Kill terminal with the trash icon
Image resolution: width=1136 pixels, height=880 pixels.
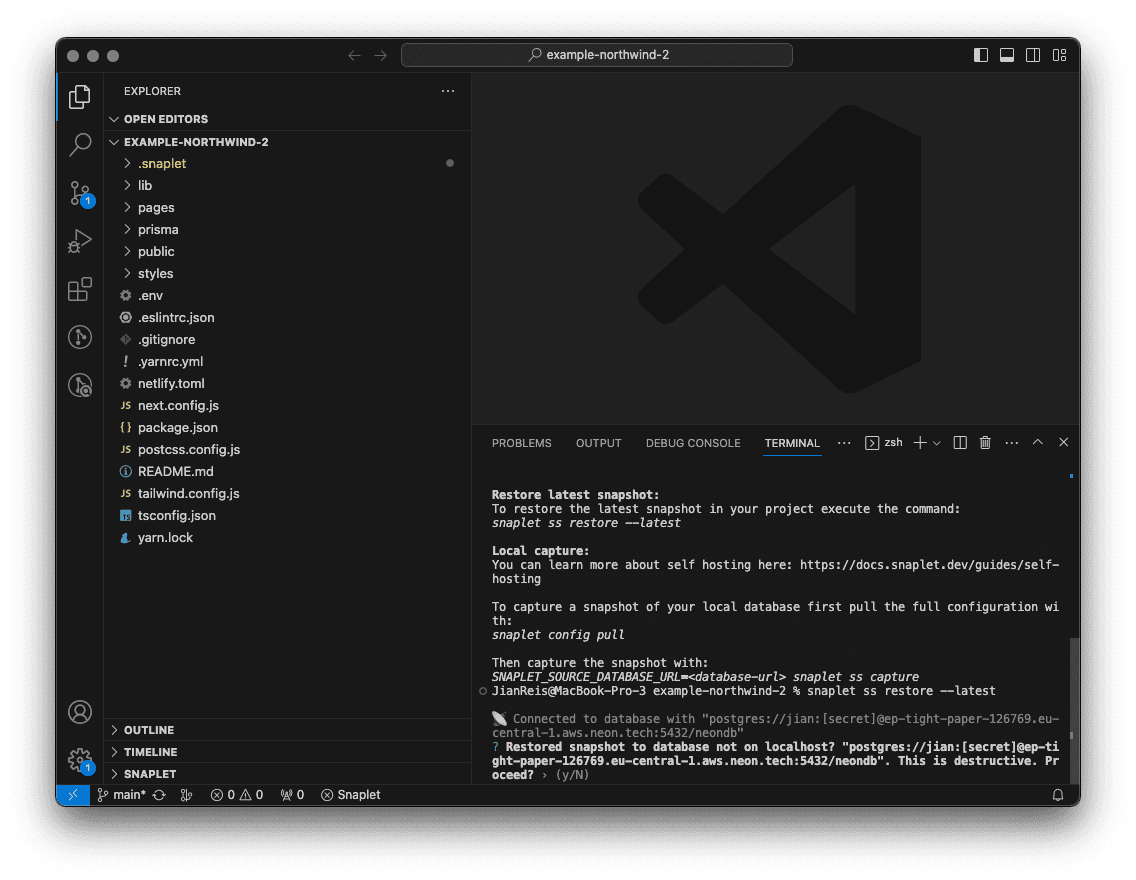(x=985, y=443)
